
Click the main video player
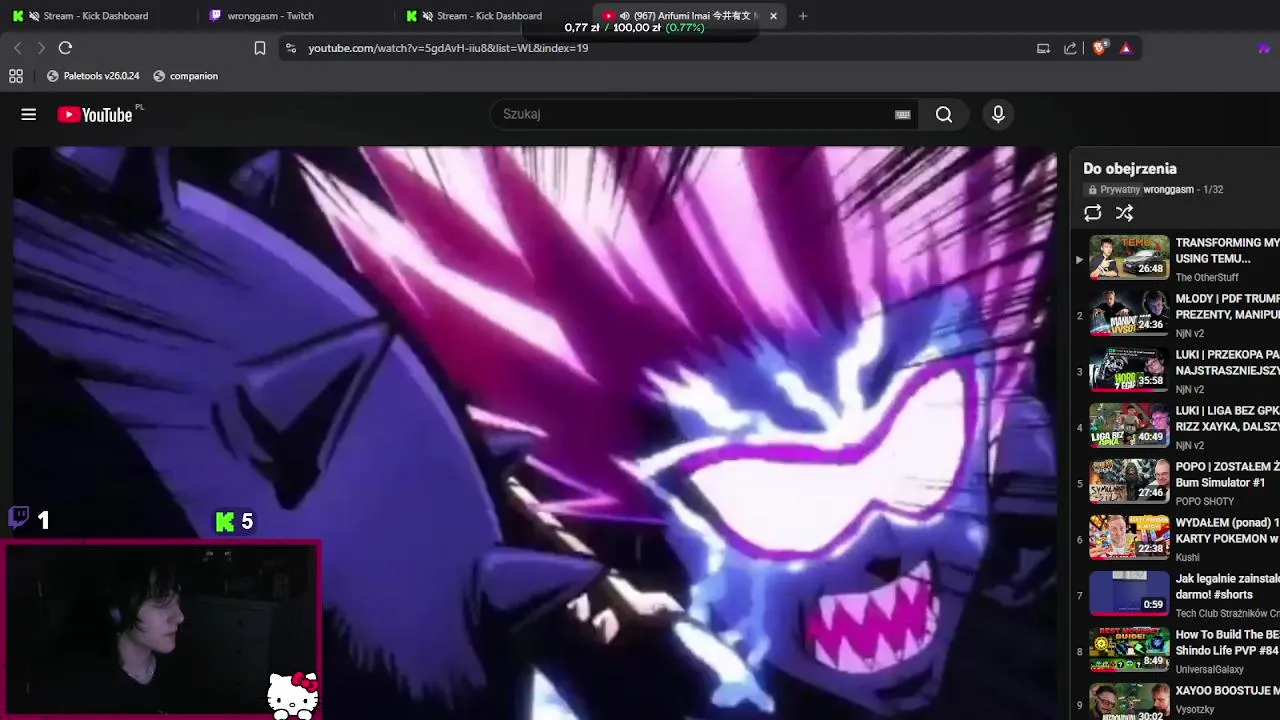pyautogui.click(x=535, y=433)
